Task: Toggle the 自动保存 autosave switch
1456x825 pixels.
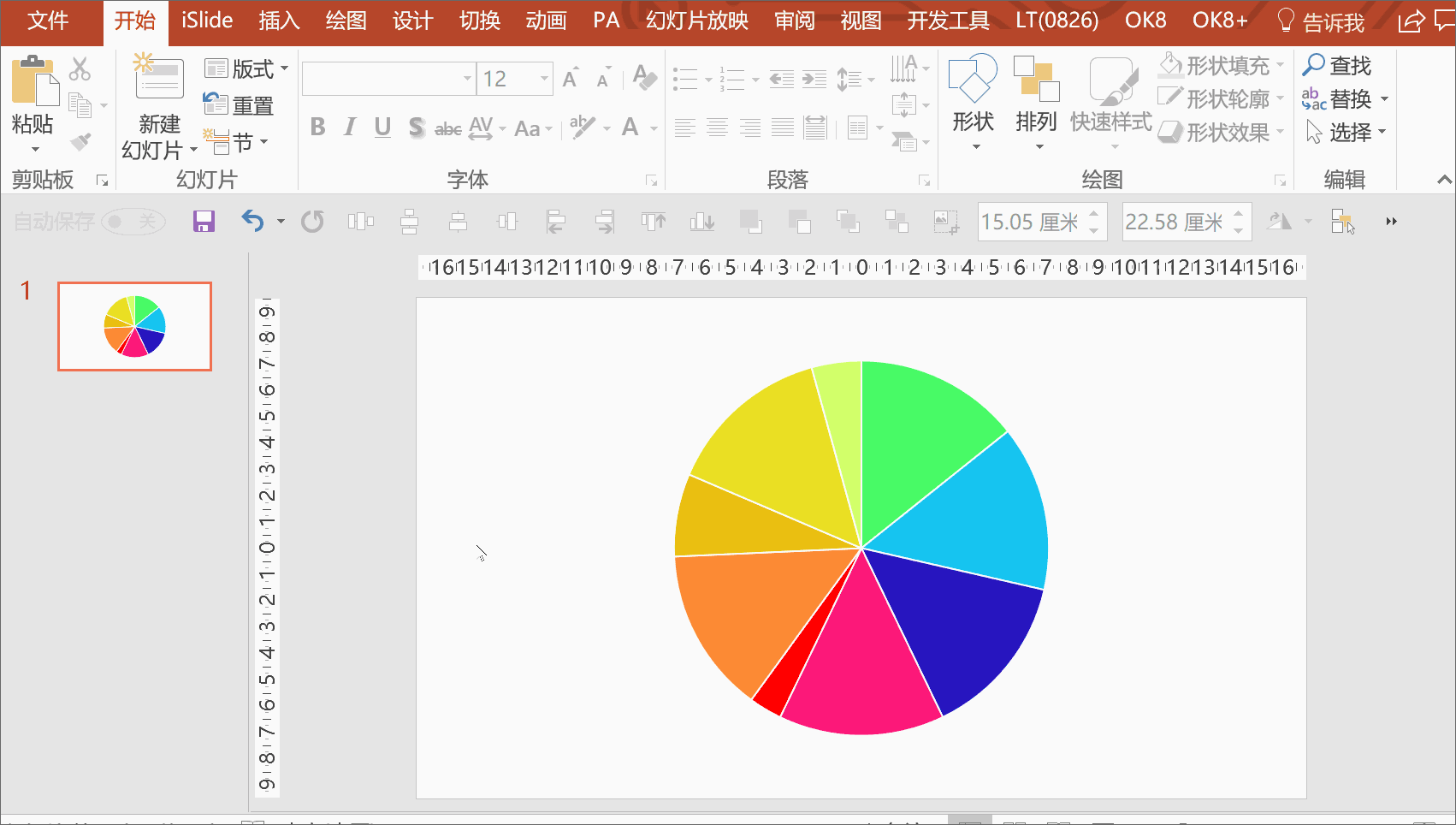Action: (x=133, y=222)
